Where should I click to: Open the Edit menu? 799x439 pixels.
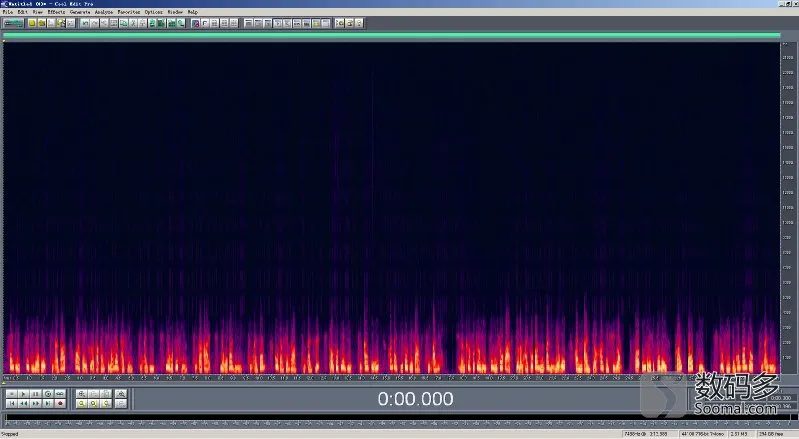coord(22,12)
